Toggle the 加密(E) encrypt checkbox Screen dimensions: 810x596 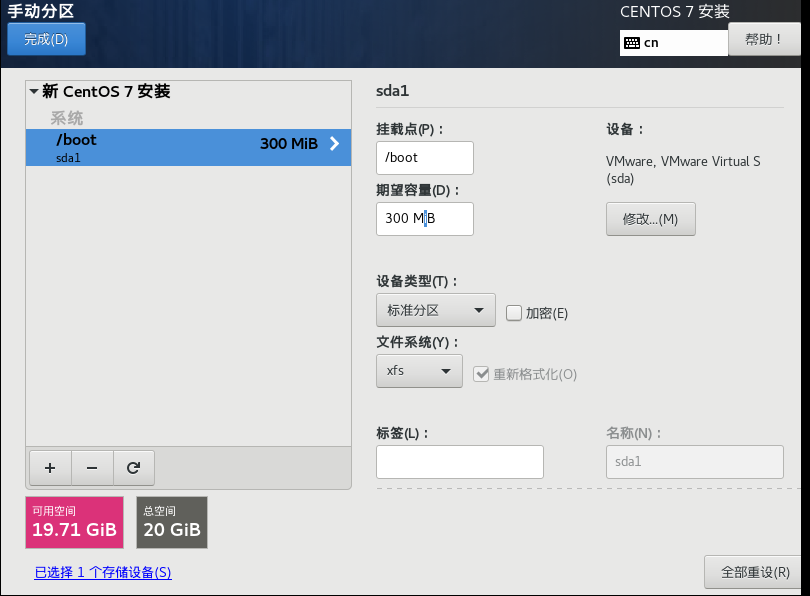pyautogui.click(x=513, y=313)
